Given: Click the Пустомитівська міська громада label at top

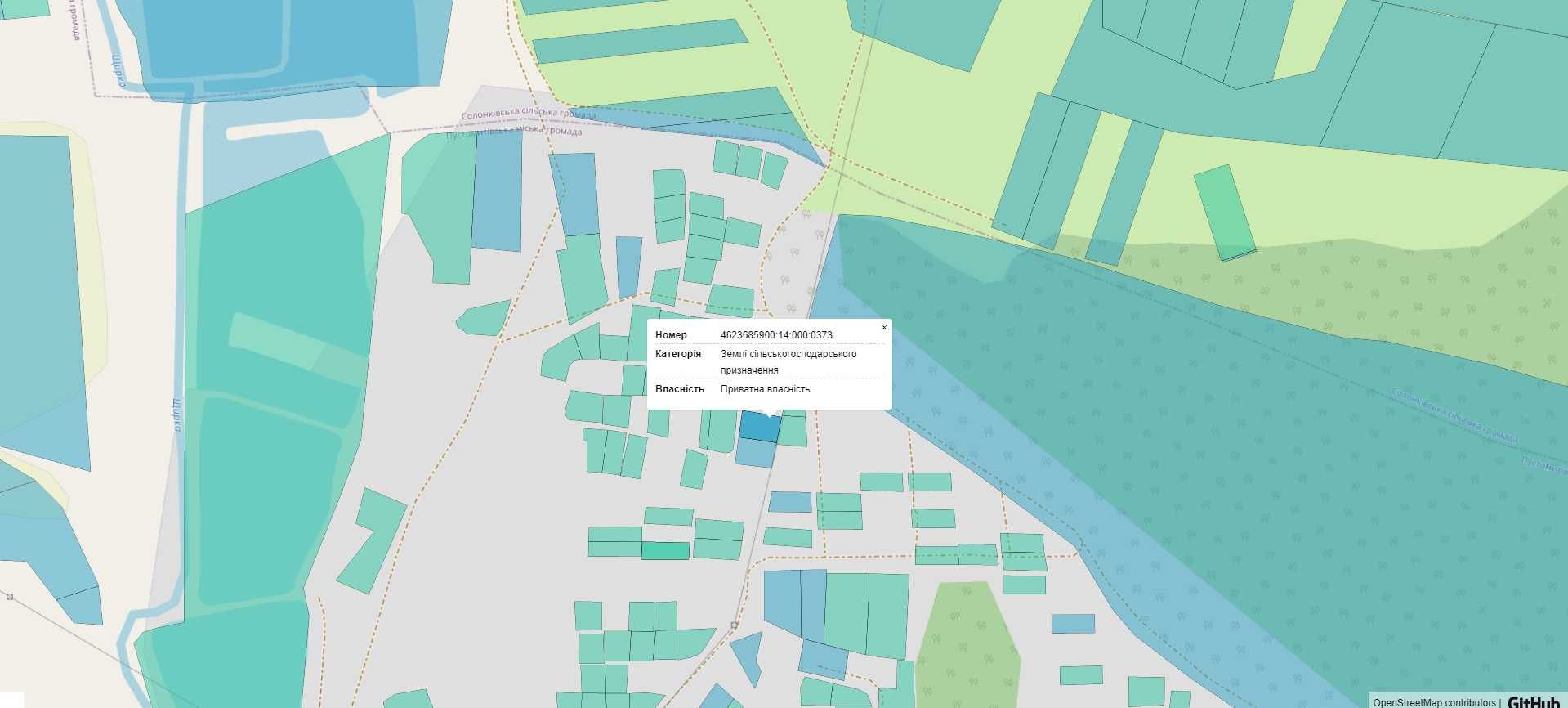Looking at the screenshot, I should (515, 132).
